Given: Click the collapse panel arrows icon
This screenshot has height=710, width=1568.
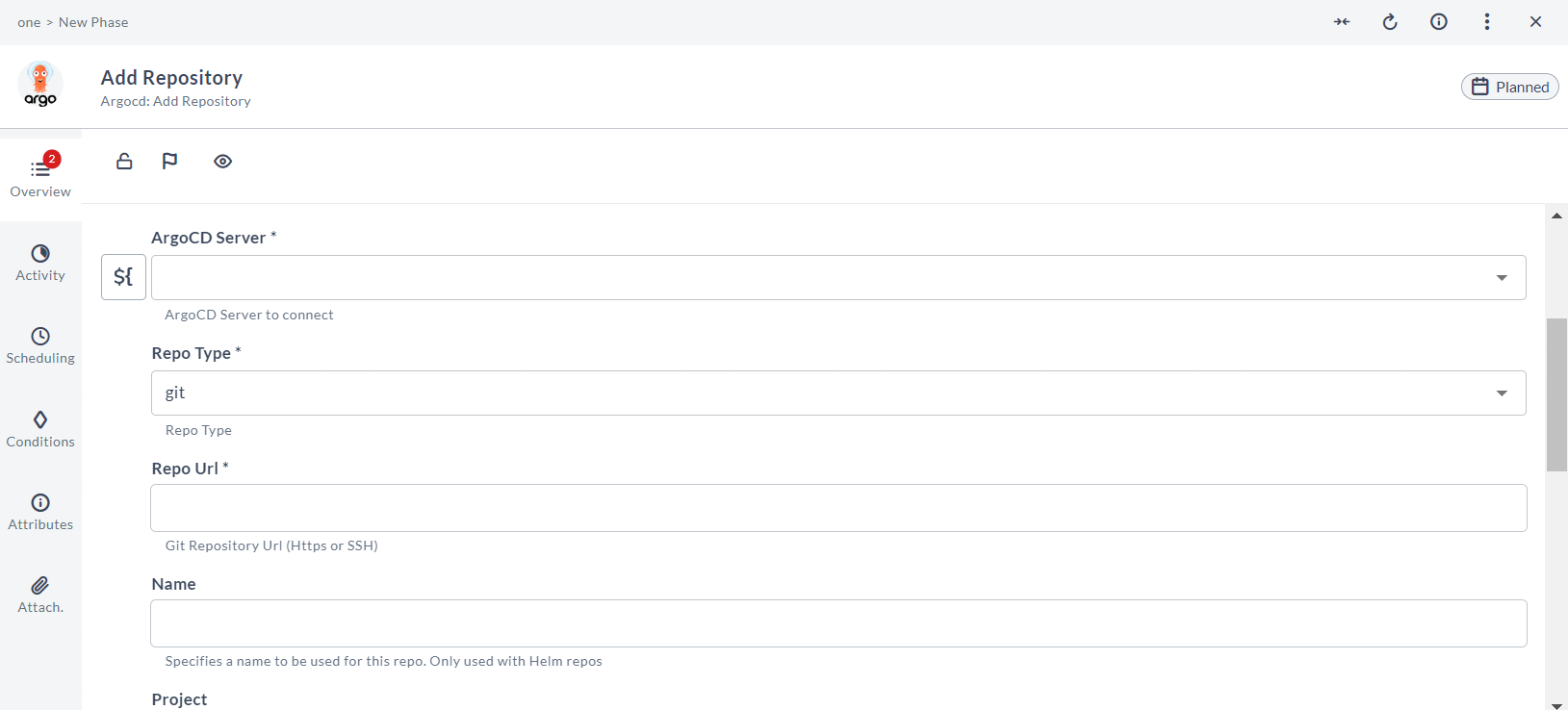Looking at the screenshot, I should click(1342, 22).
